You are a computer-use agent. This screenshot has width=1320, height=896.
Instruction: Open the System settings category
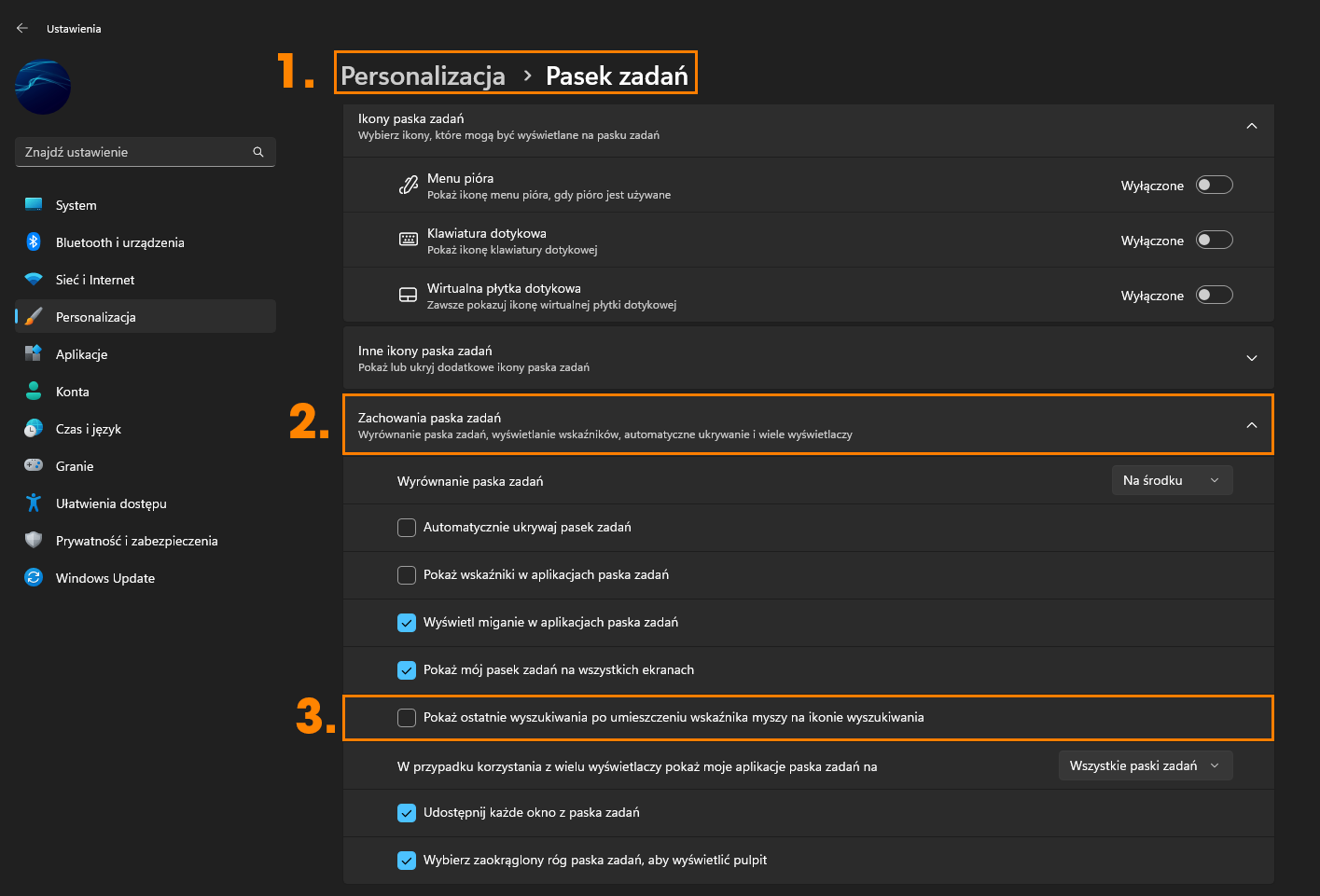point(146,204)
